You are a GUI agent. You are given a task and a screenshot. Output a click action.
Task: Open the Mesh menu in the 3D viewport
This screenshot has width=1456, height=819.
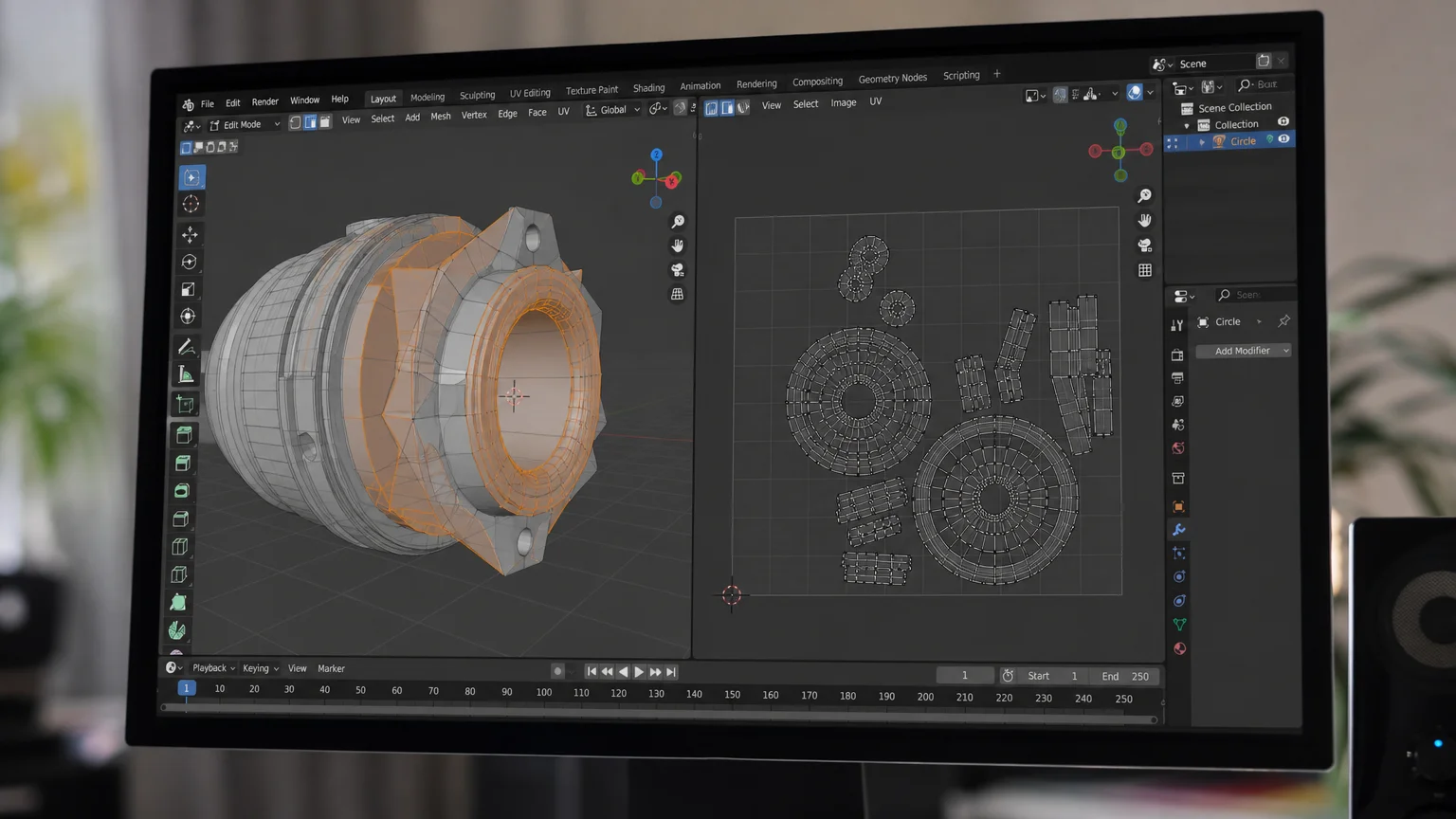[x=441, y=117]
